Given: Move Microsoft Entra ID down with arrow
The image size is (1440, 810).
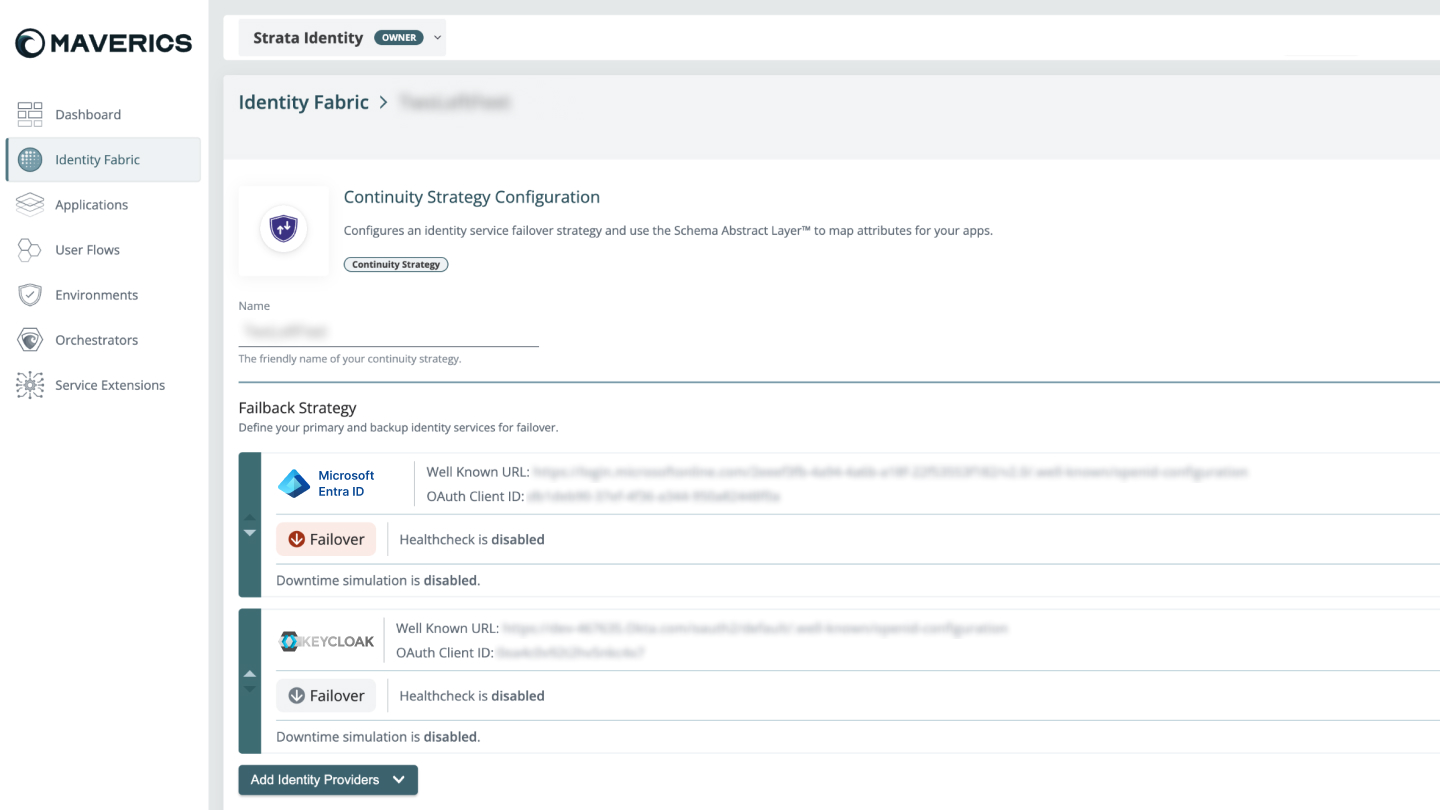Looking at the screenshot, I should tap(250, 532).
